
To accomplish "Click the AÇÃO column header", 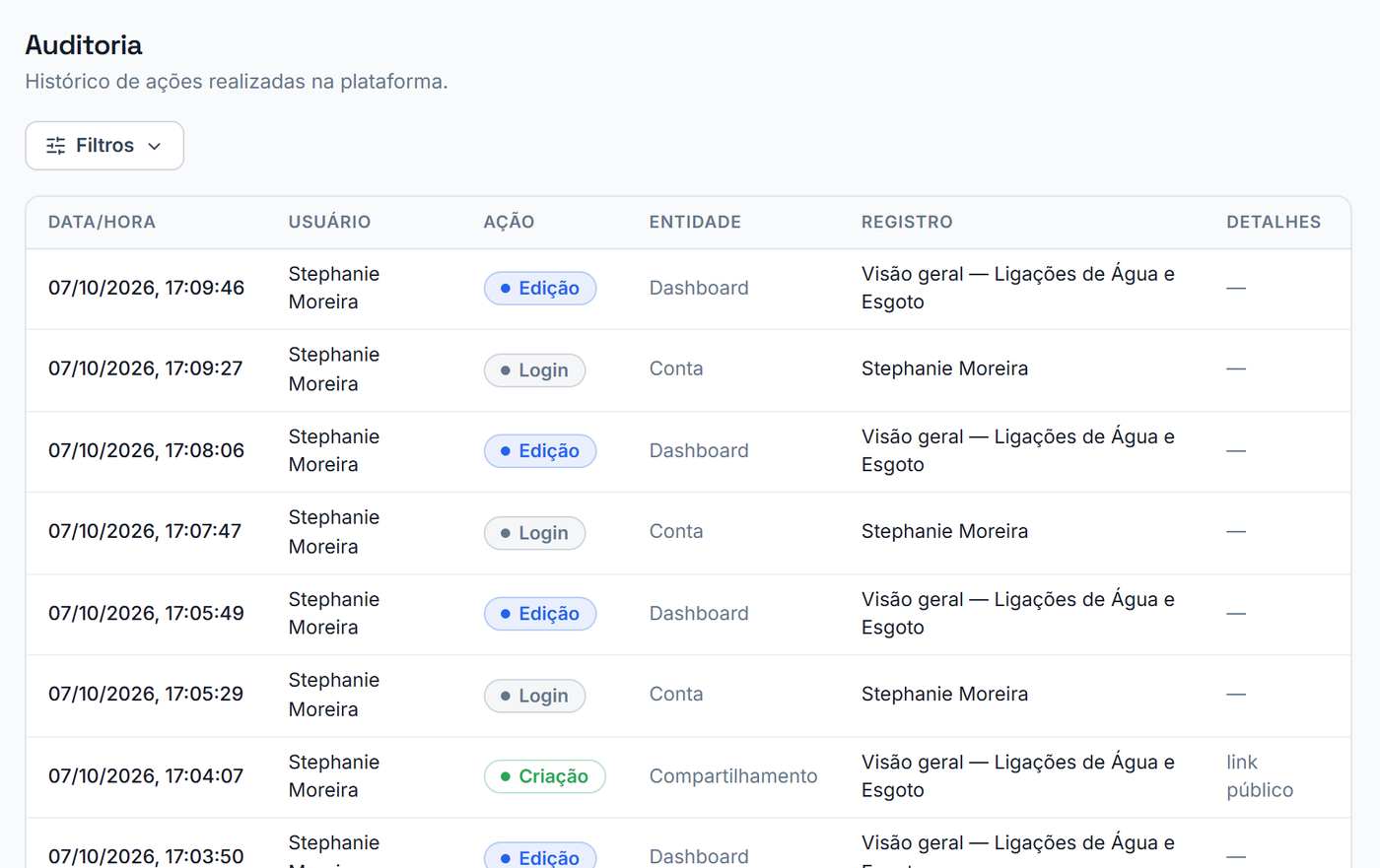I will [509, 222].
